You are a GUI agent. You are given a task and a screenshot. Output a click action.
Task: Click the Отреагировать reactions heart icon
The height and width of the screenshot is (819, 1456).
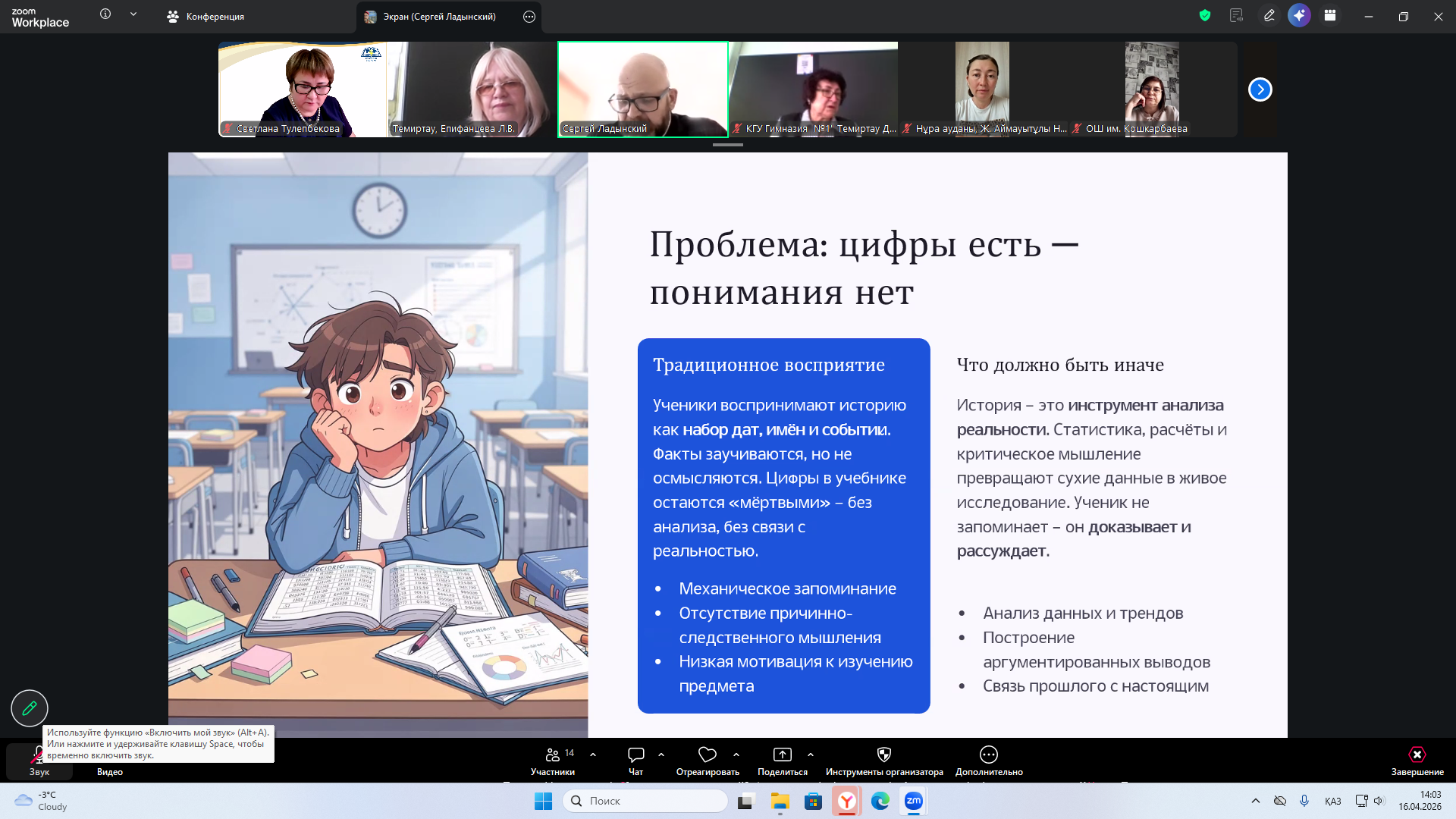point(707,755)
